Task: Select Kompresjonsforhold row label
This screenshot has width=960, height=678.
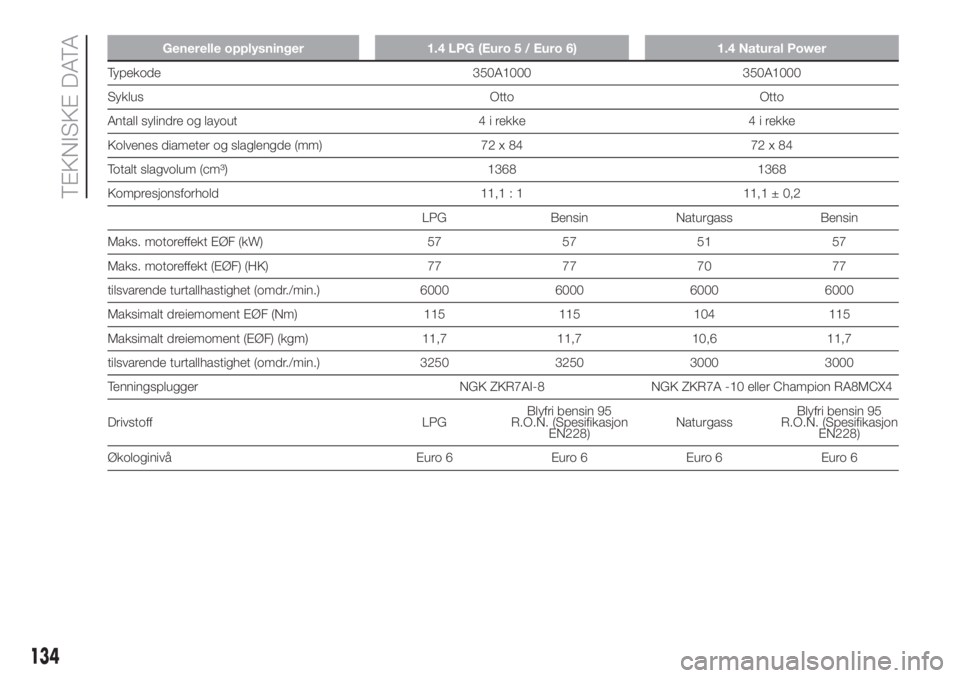Action: pyautogui.click(x=163, y=194)
